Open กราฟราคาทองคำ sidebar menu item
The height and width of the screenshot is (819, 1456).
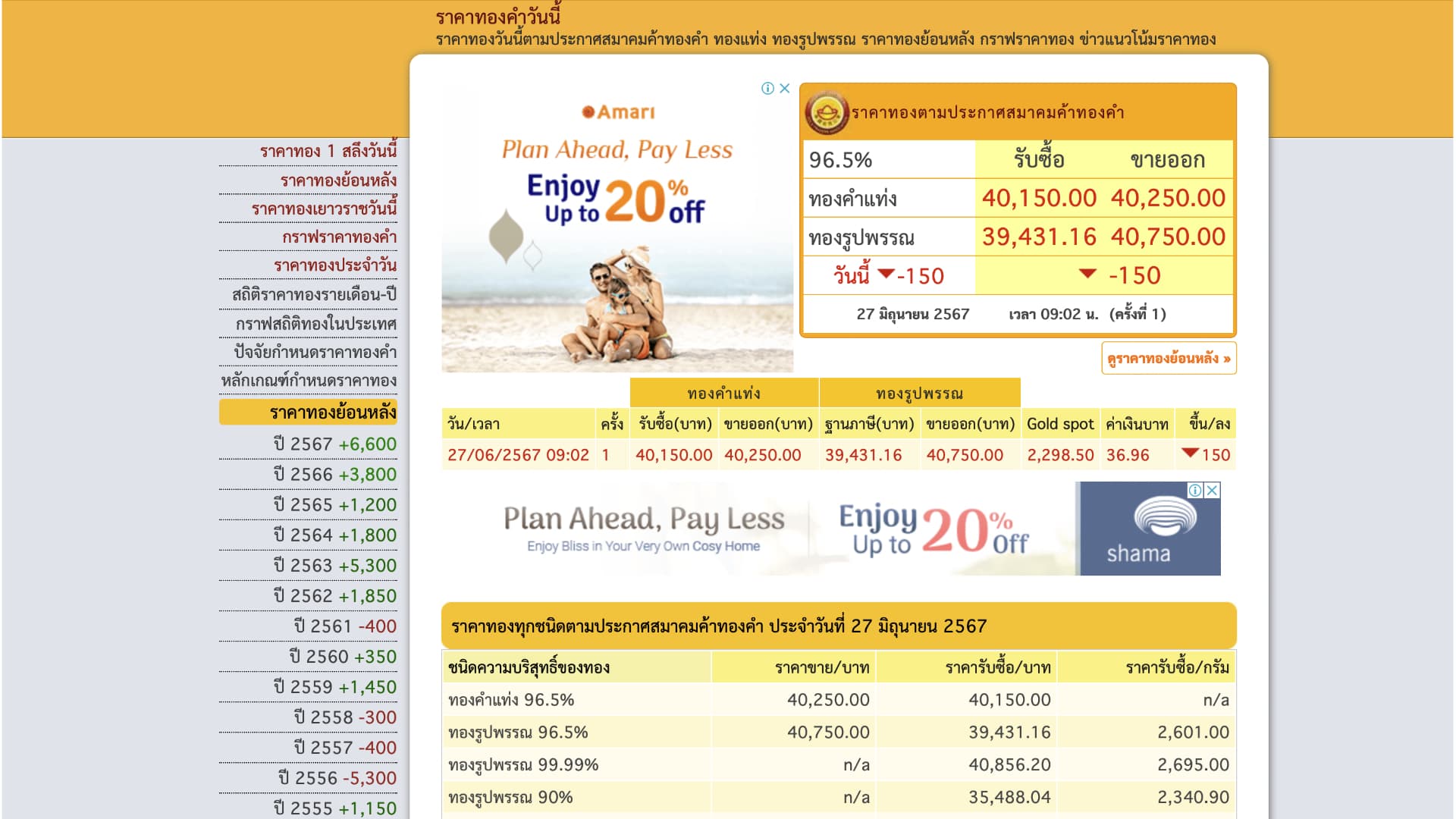[x=339, y=237]
